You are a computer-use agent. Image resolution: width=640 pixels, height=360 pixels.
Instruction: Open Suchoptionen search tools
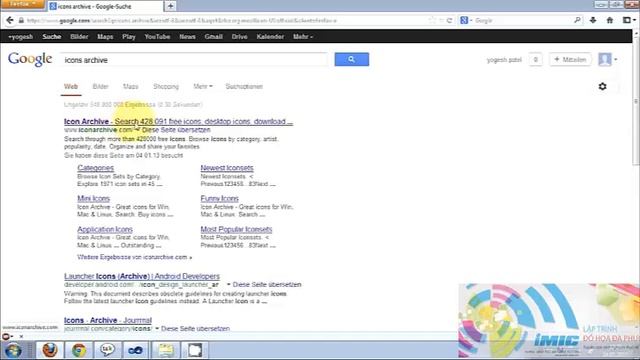coord(244,87)
